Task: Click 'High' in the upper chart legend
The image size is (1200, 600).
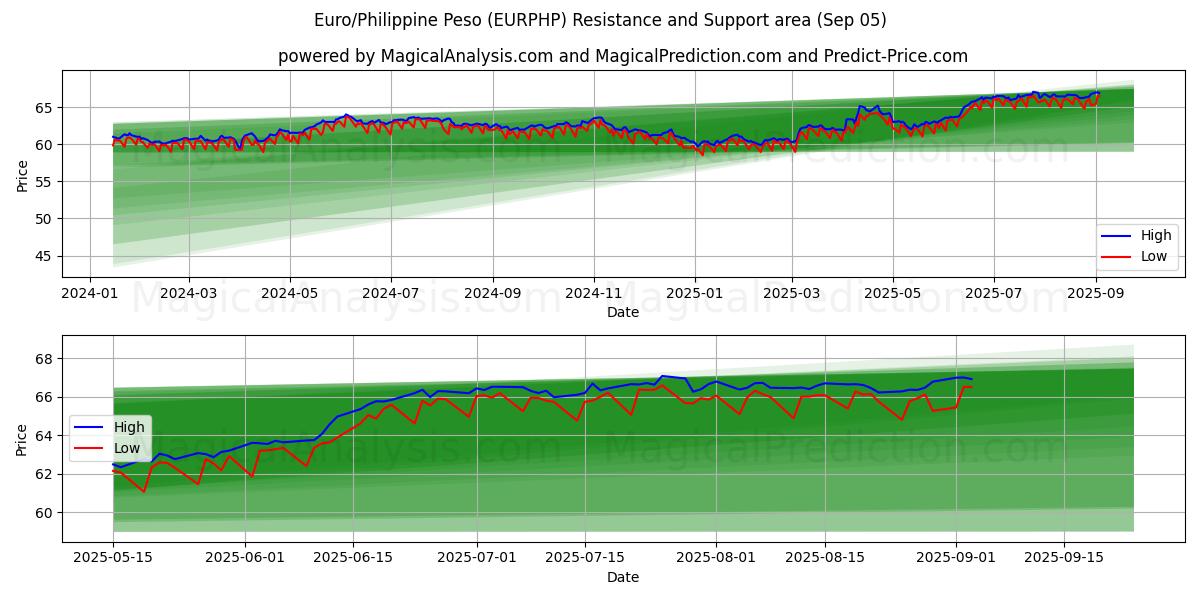Action: pyautogui.click(x=1158, y=236)
